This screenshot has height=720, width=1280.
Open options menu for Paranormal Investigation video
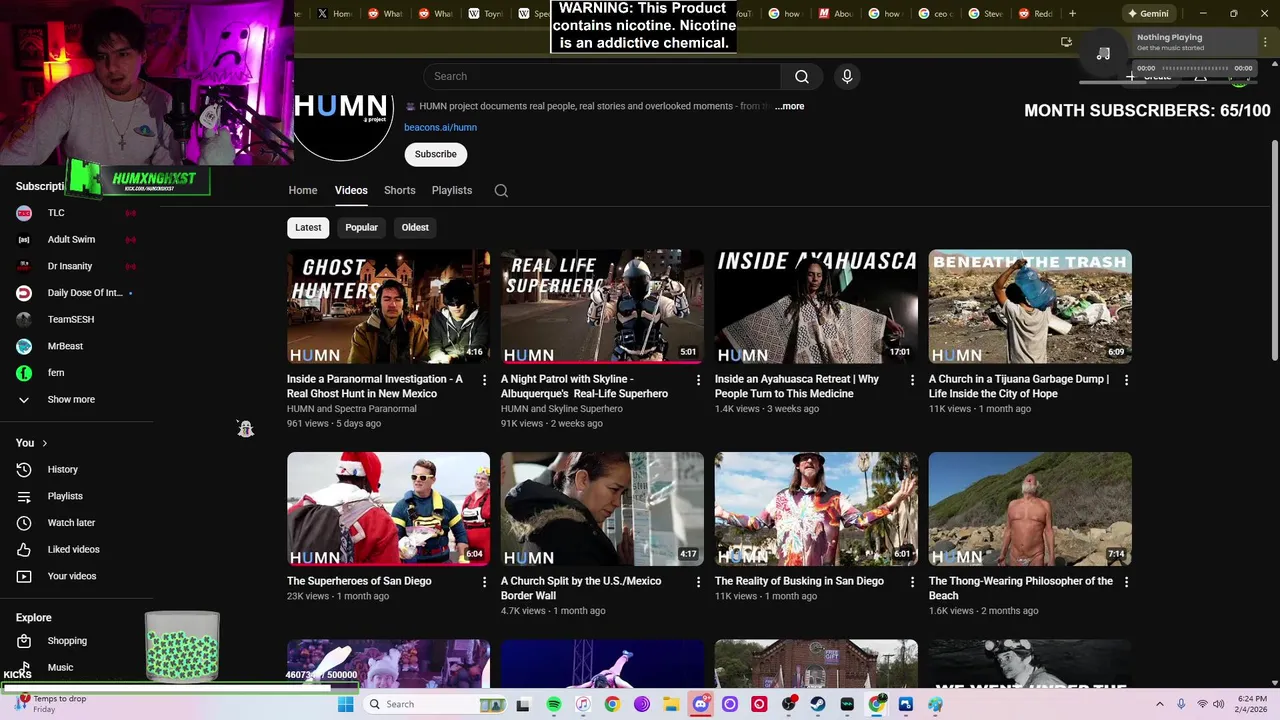pos(484,380)
